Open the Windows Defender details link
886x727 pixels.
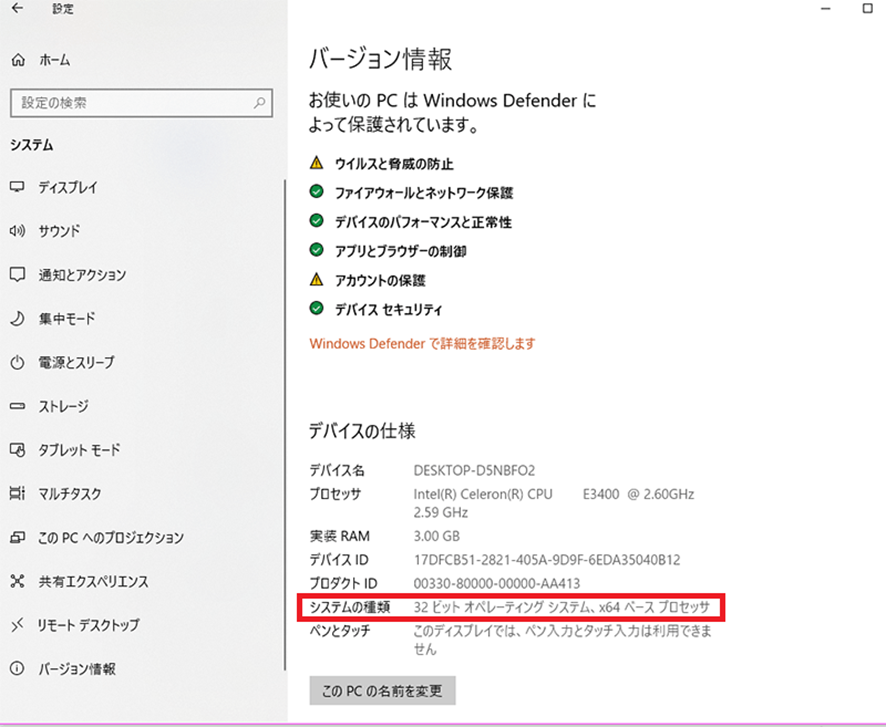coord(422,343)
